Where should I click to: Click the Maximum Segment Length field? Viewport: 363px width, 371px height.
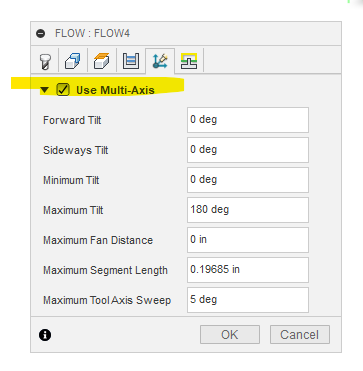click(248, 270)
